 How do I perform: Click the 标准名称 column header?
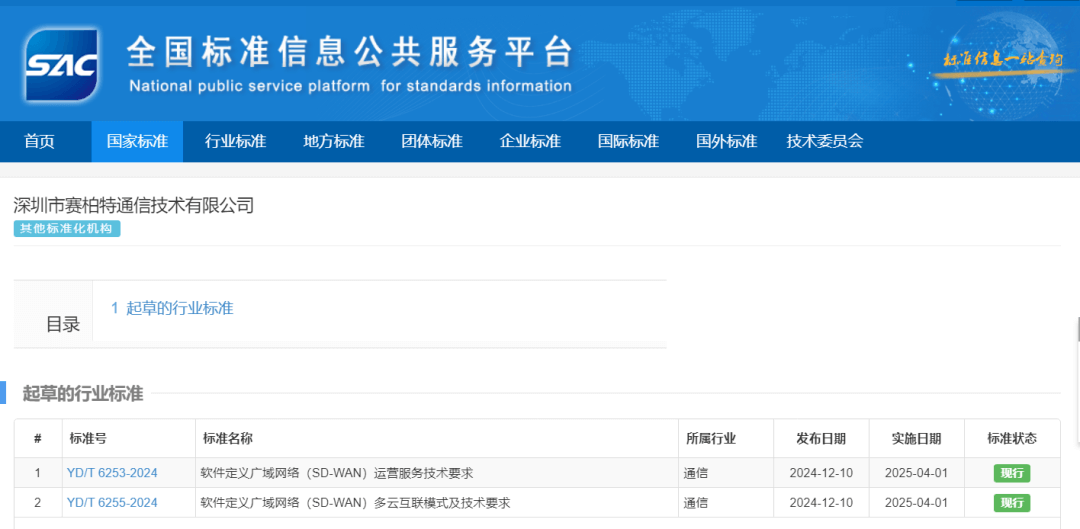228,438
